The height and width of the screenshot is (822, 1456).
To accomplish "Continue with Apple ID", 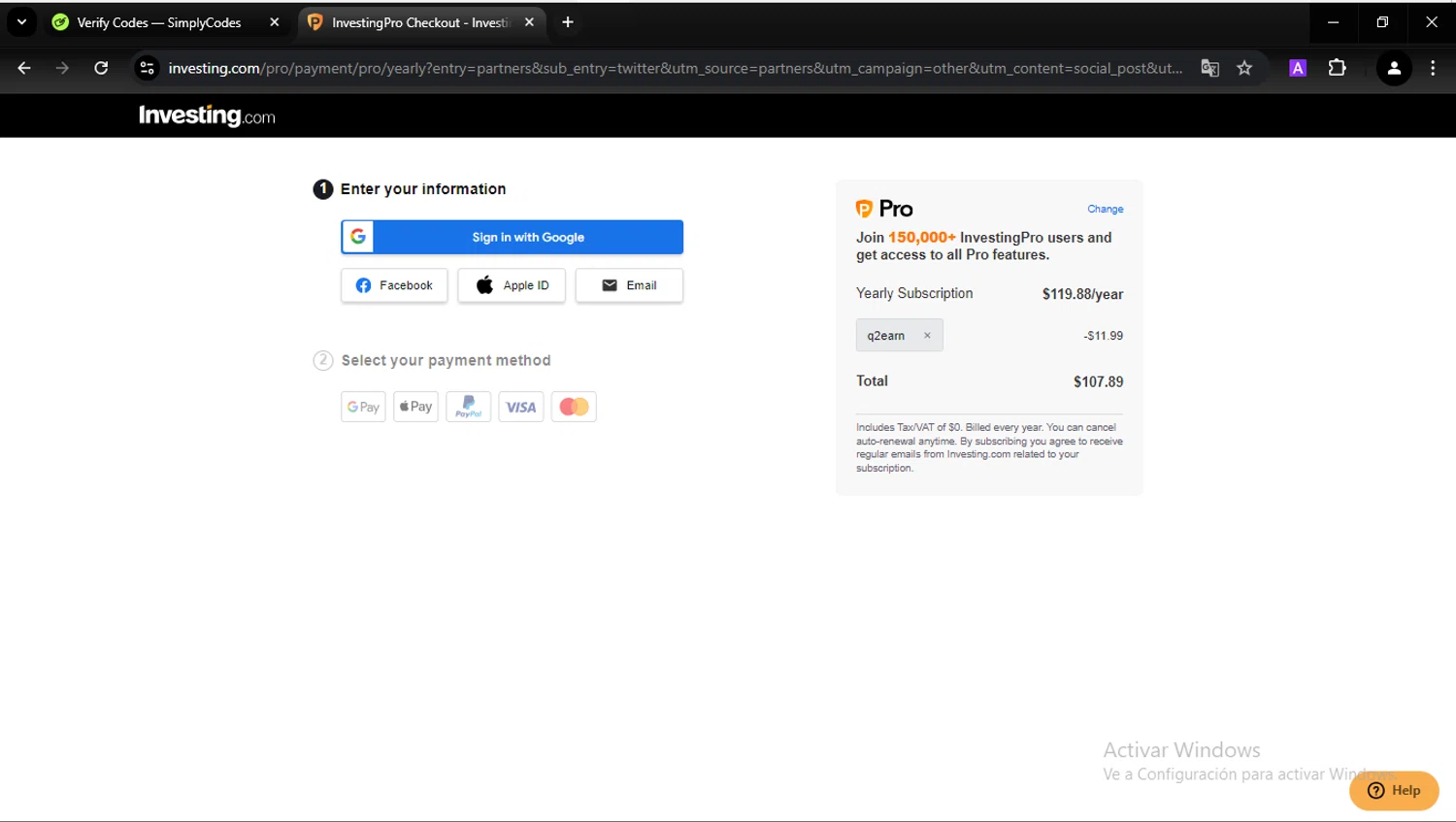I will pos(512,285).
